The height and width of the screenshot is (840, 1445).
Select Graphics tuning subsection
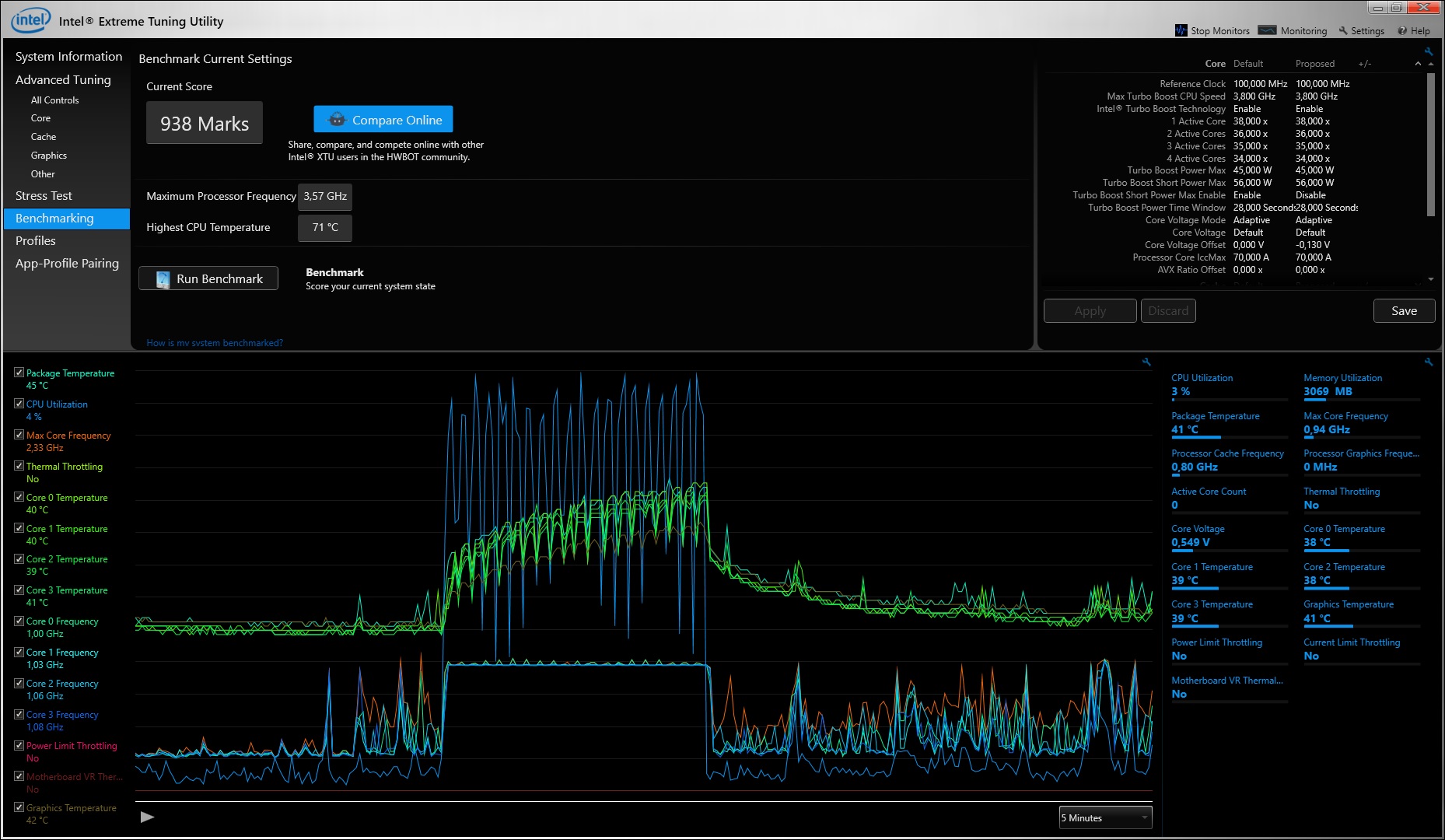49,156
